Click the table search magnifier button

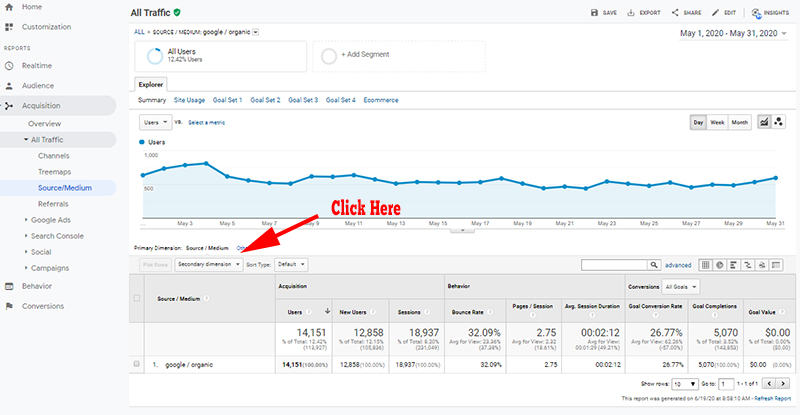click(654, 265)
